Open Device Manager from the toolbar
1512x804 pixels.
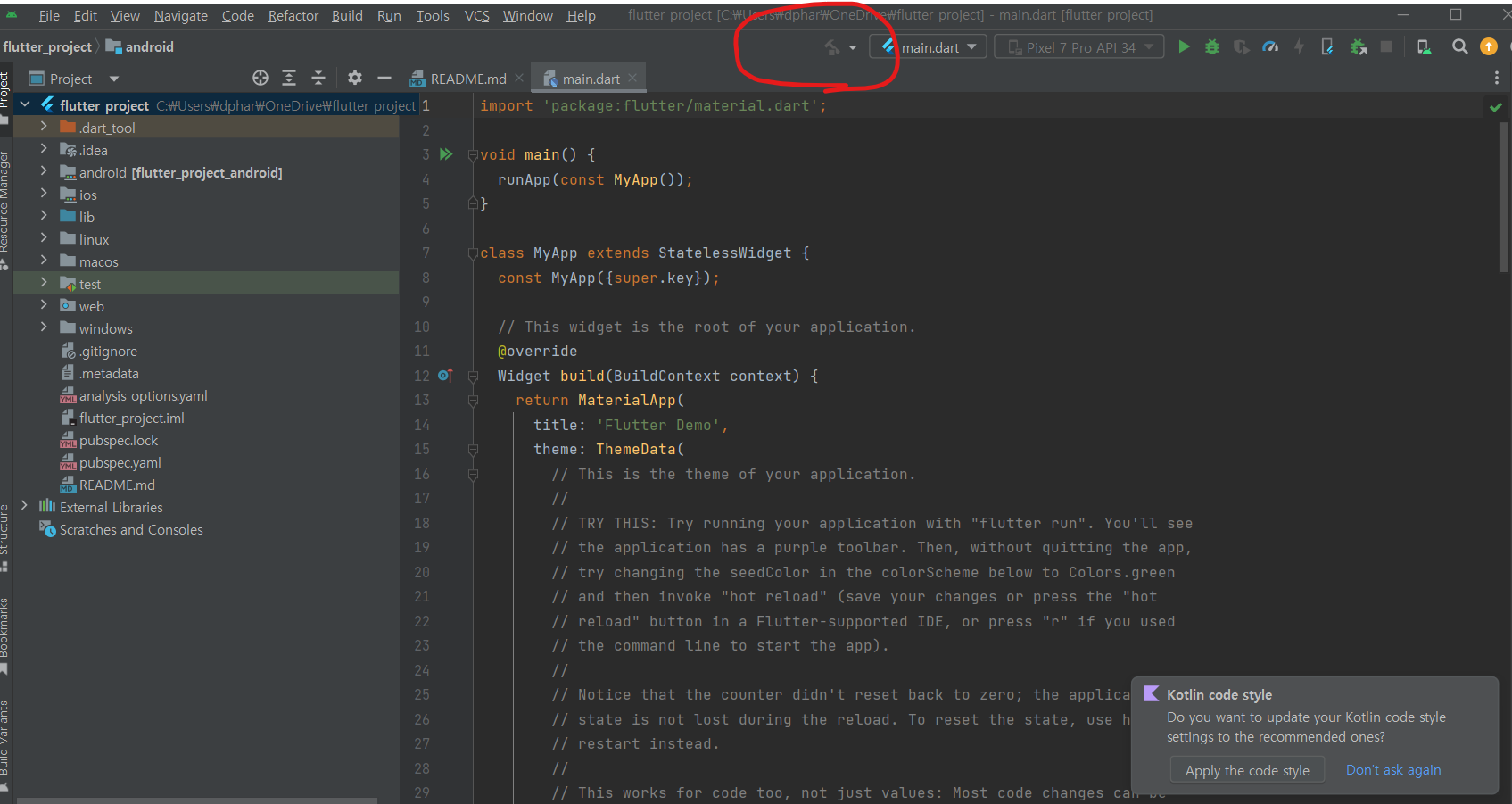[1424, 47]
